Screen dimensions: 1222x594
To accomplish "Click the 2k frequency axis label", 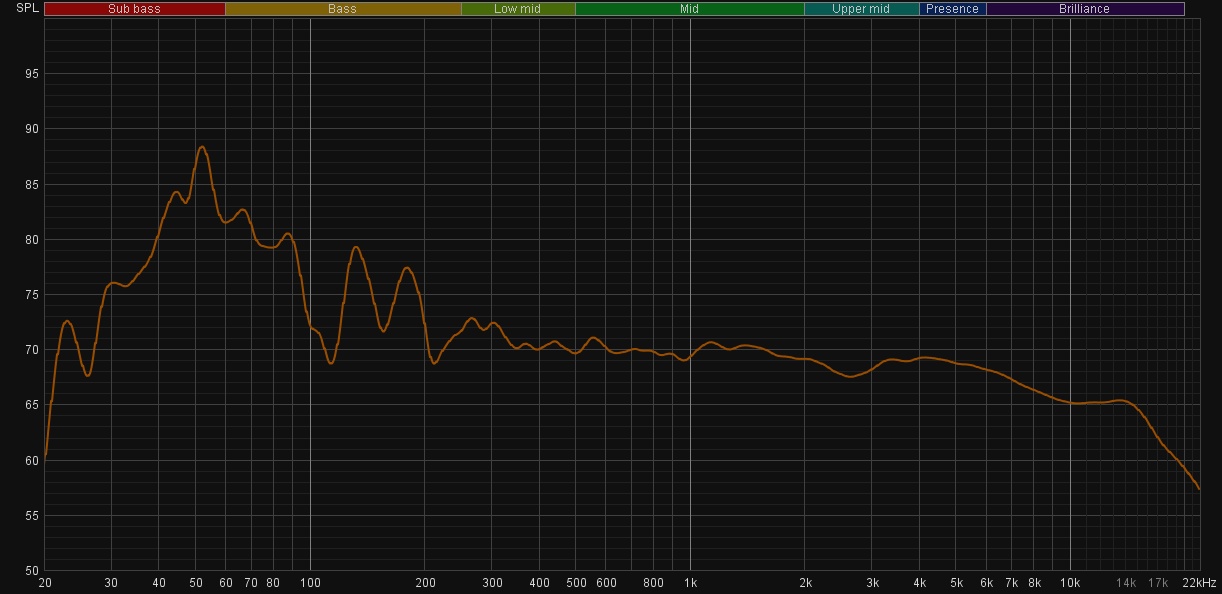I will point(805,583).
